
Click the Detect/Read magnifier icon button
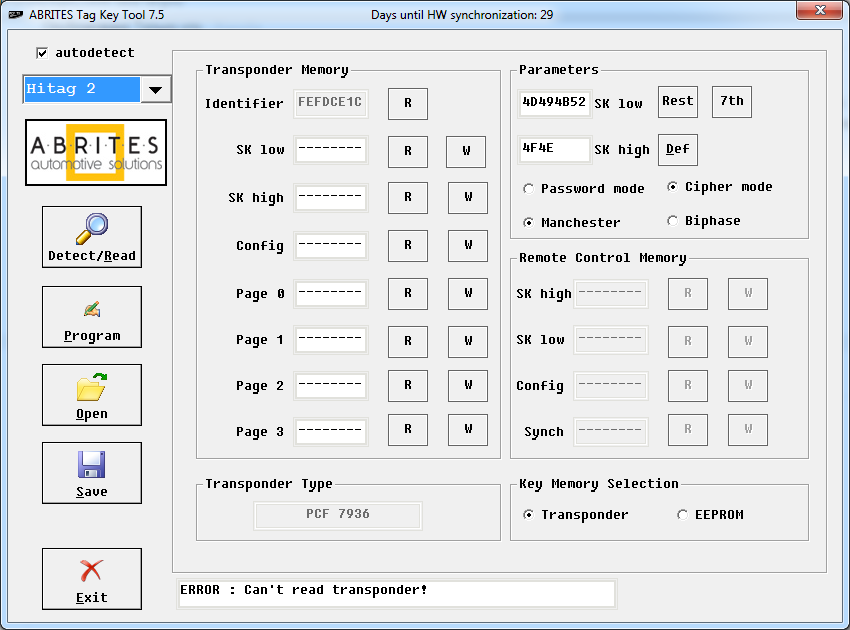pyautogui.click(x=92, y=237)
